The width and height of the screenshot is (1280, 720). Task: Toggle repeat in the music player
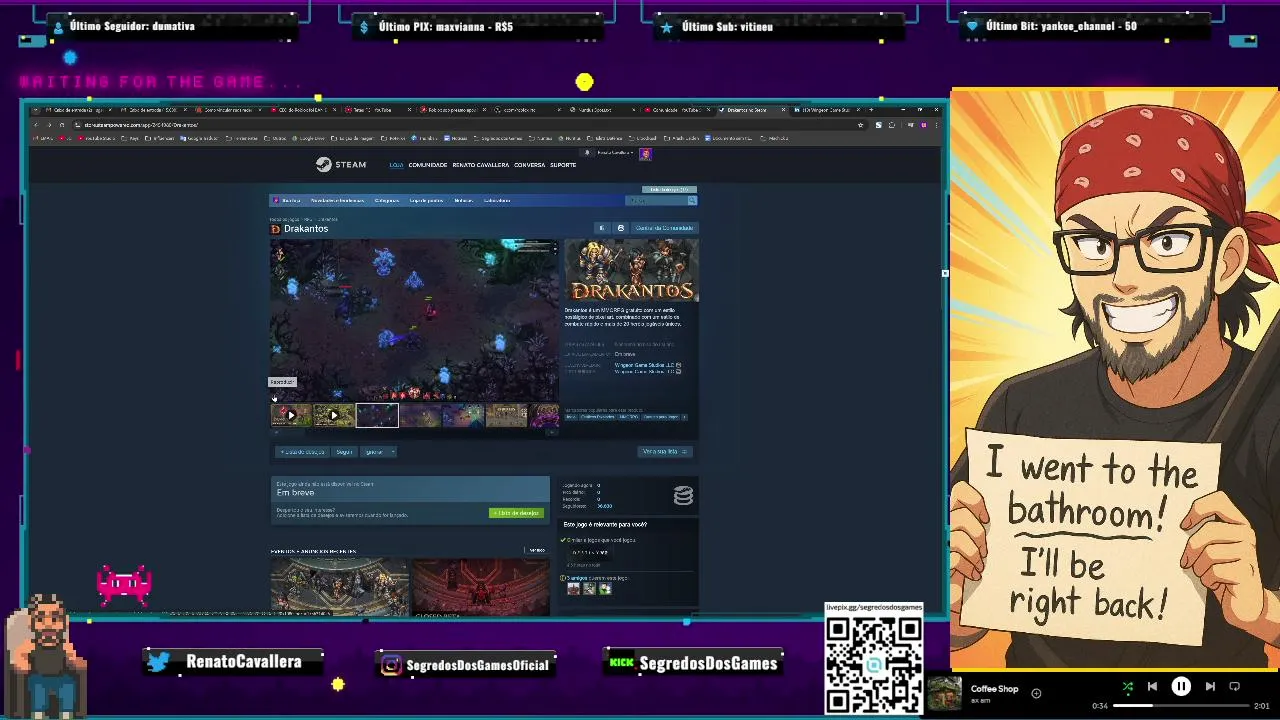coord(1234,686)
